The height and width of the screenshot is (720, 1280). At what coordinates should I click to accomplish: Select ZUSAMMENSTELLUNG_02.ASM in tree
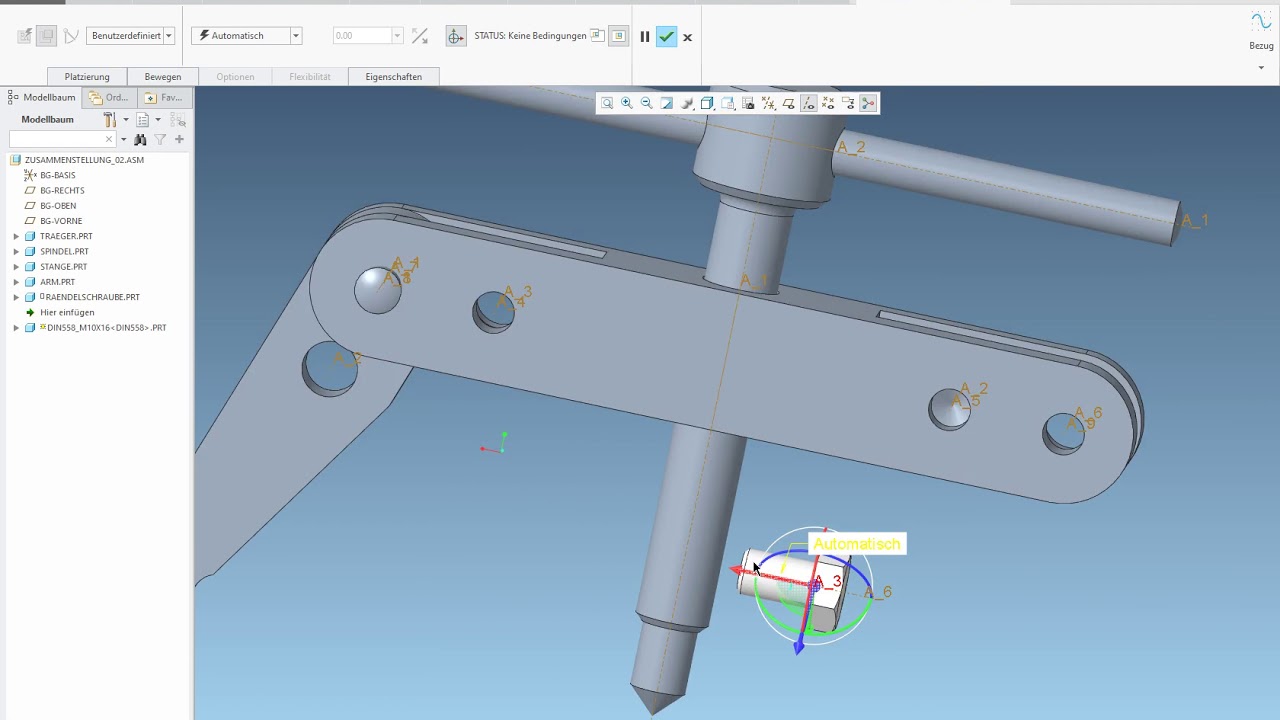[84, 160]
